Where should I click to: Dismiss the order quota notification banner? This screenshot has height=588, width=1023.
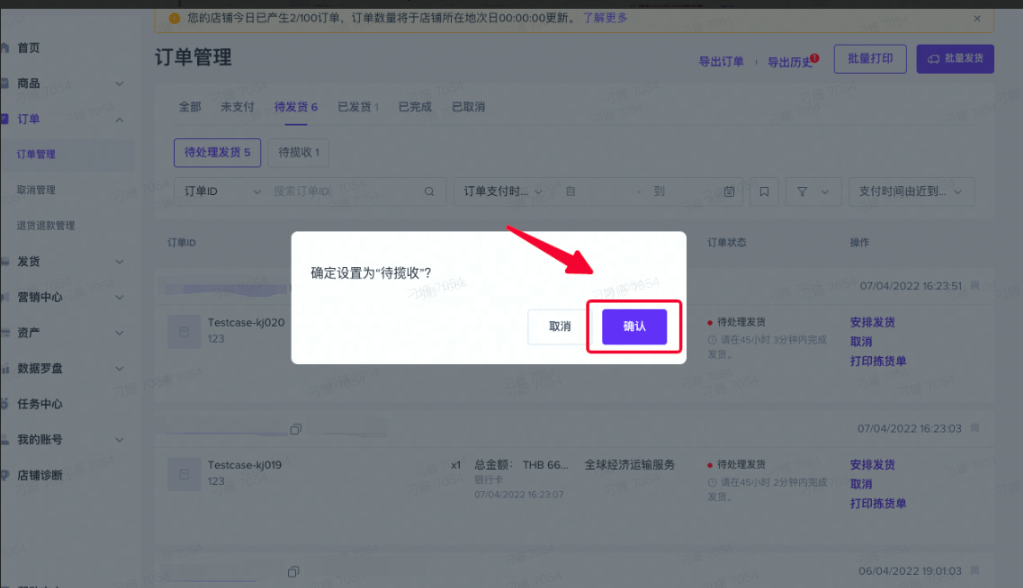tap(977, 18)
